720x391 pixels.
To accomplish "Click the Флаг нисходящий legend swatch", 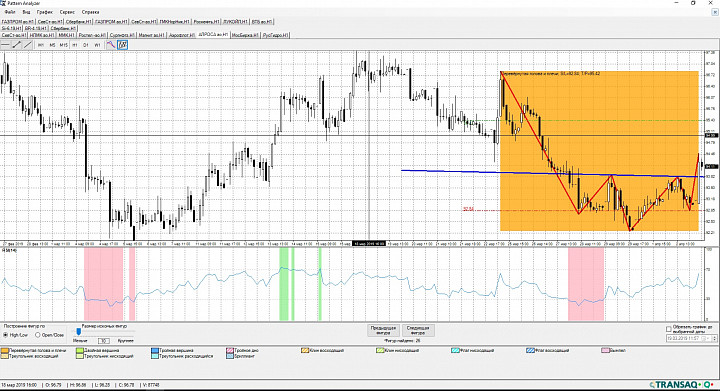I will 455,351.
